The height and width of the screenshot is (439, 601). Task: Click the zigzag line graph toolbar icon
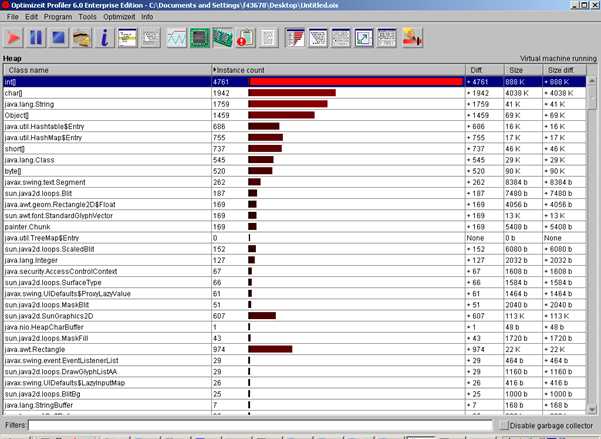tap(177, 38)
